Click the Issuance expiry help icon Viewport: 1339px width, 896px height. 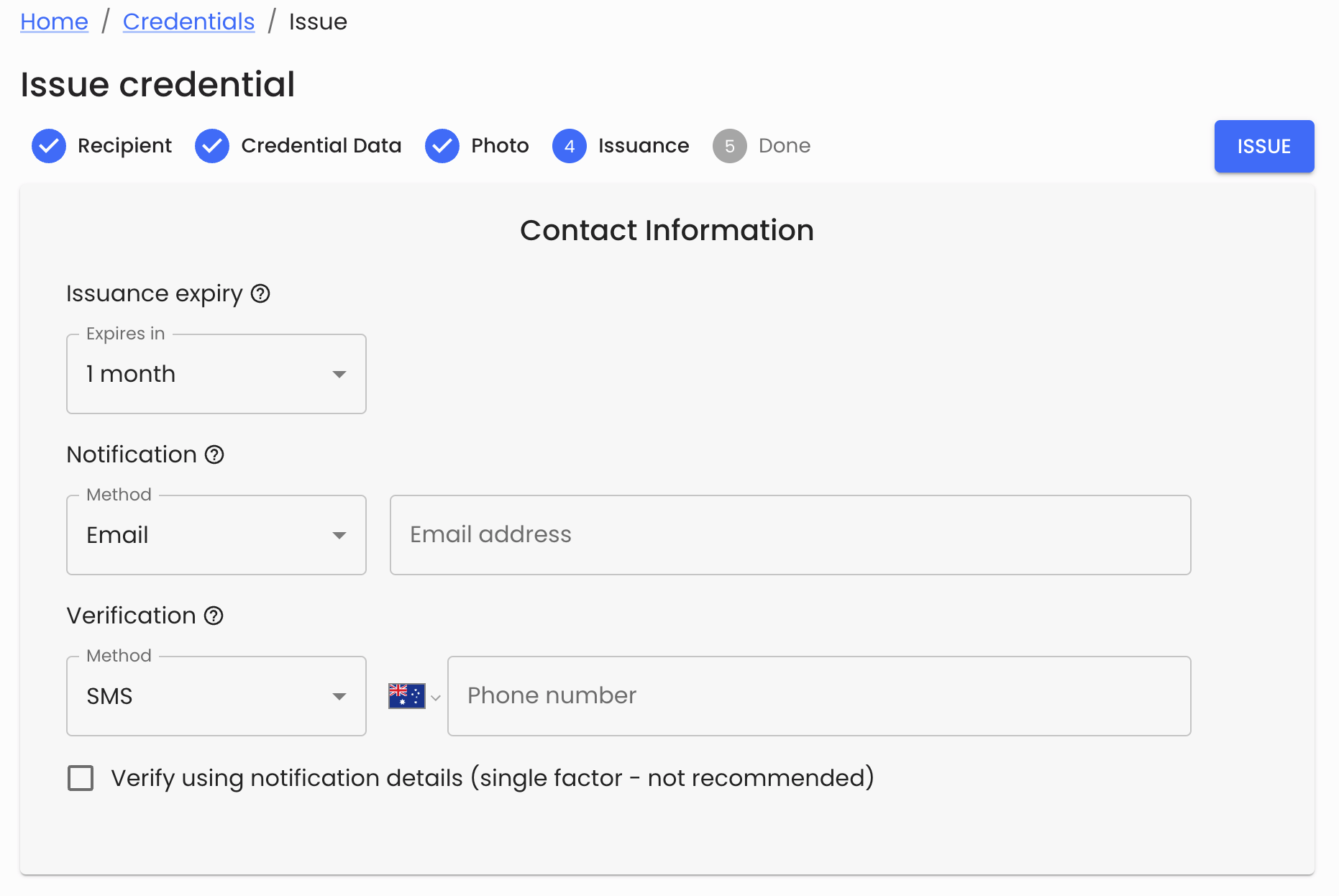pyautogui.click(x=260, y=293)
